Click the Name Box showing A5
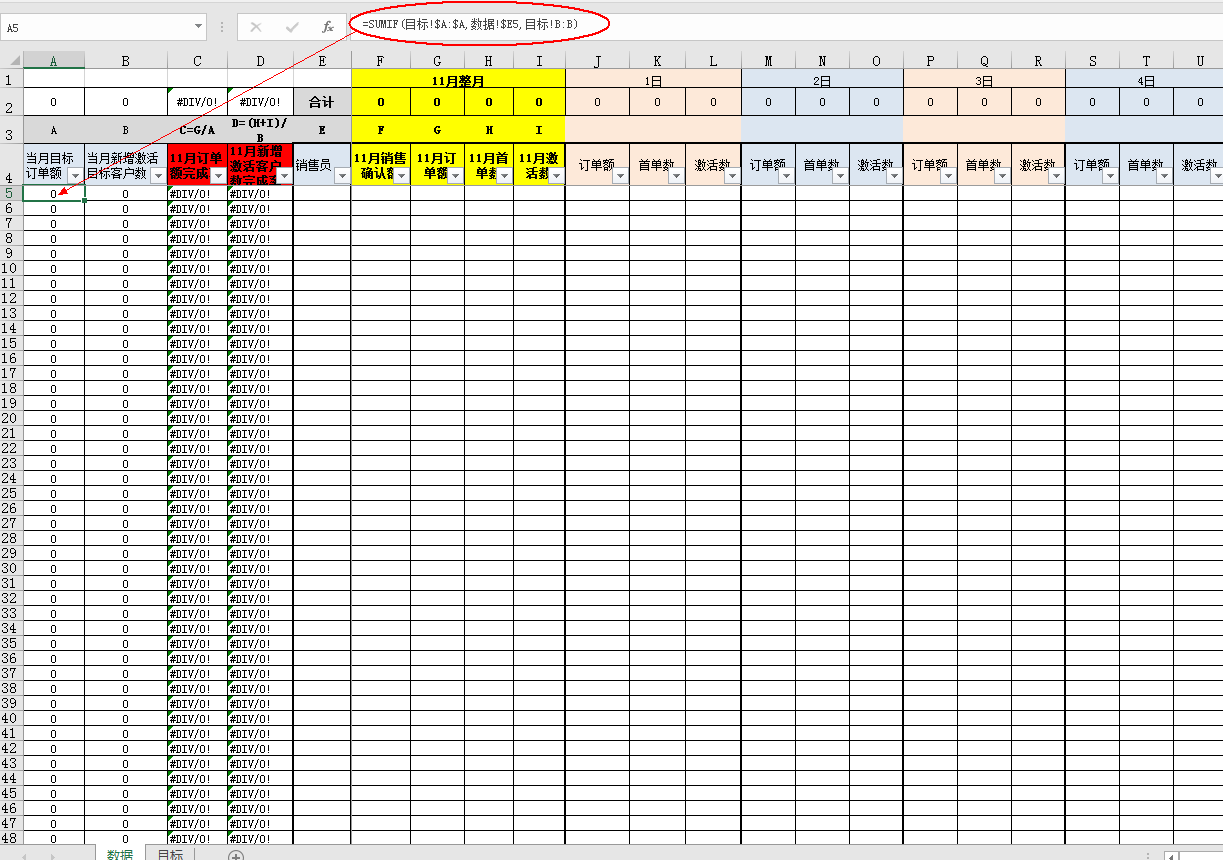This screenshot has width=1223, height=860. [x=96, y=27]
